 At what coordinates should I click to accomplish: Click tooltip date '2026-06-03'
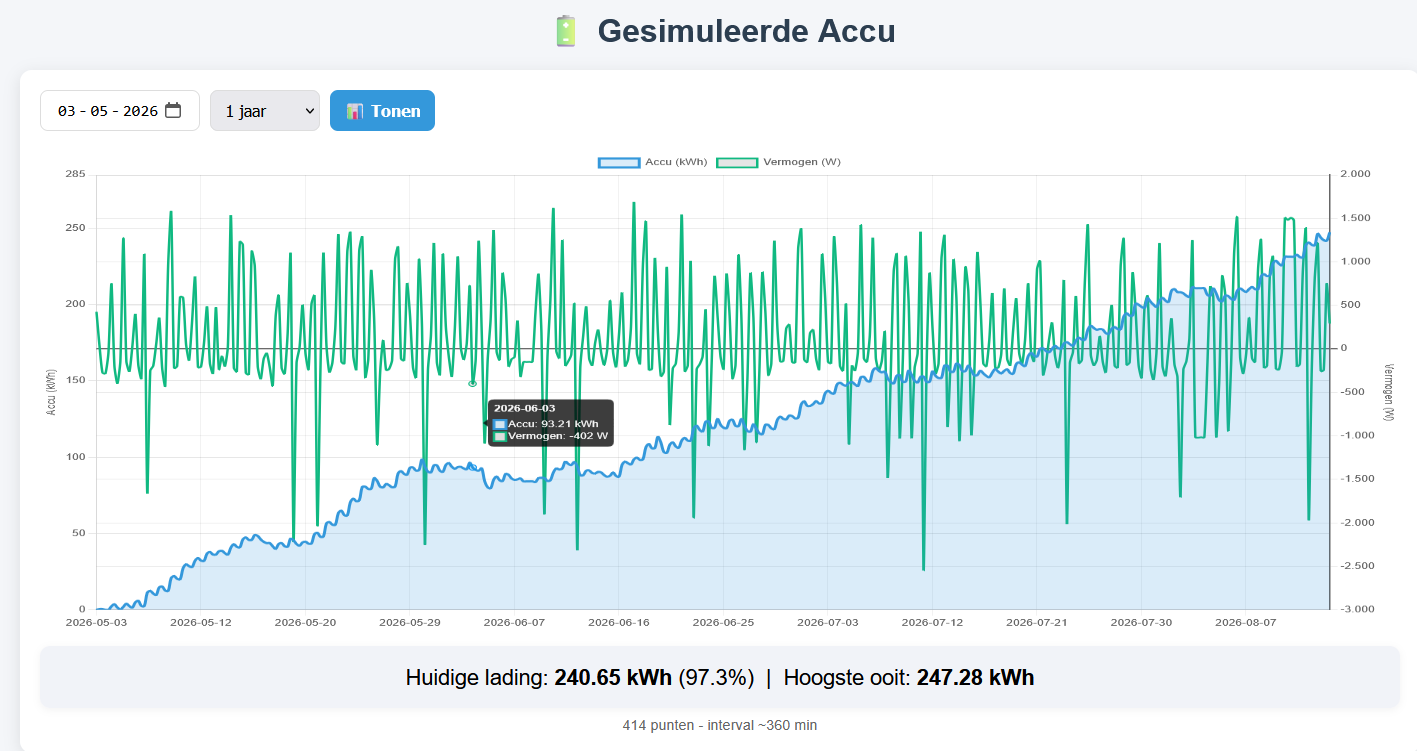coord(524,408)
